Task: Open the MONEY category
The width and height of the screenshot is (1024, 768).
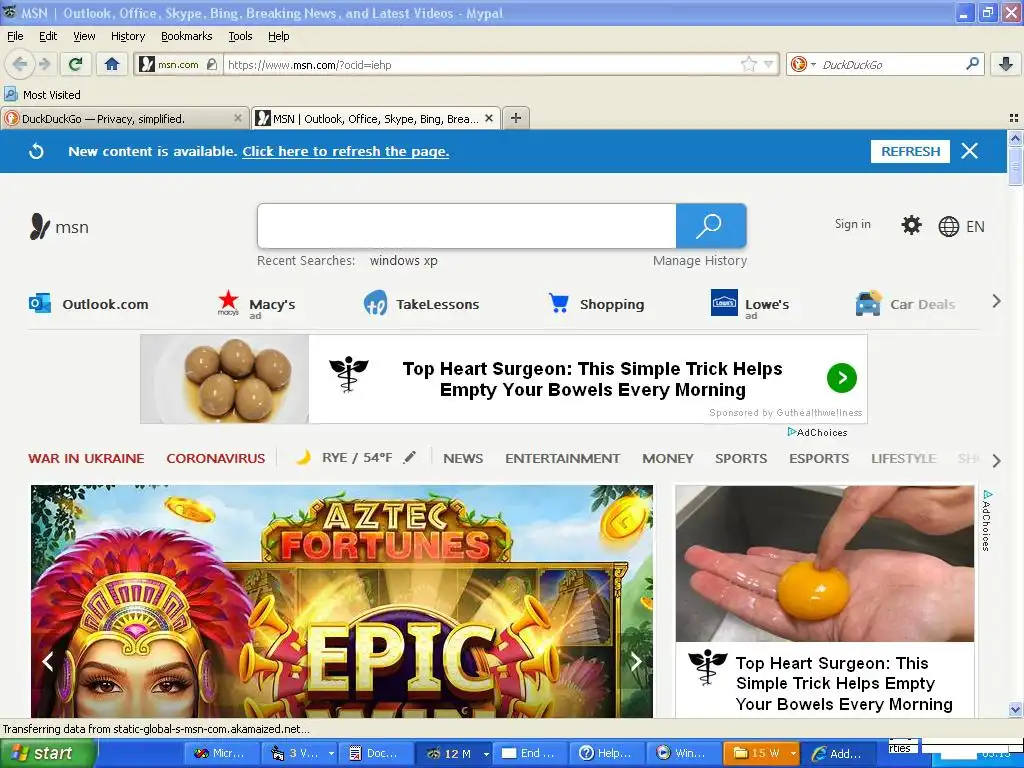Action: tap(667, 458)
